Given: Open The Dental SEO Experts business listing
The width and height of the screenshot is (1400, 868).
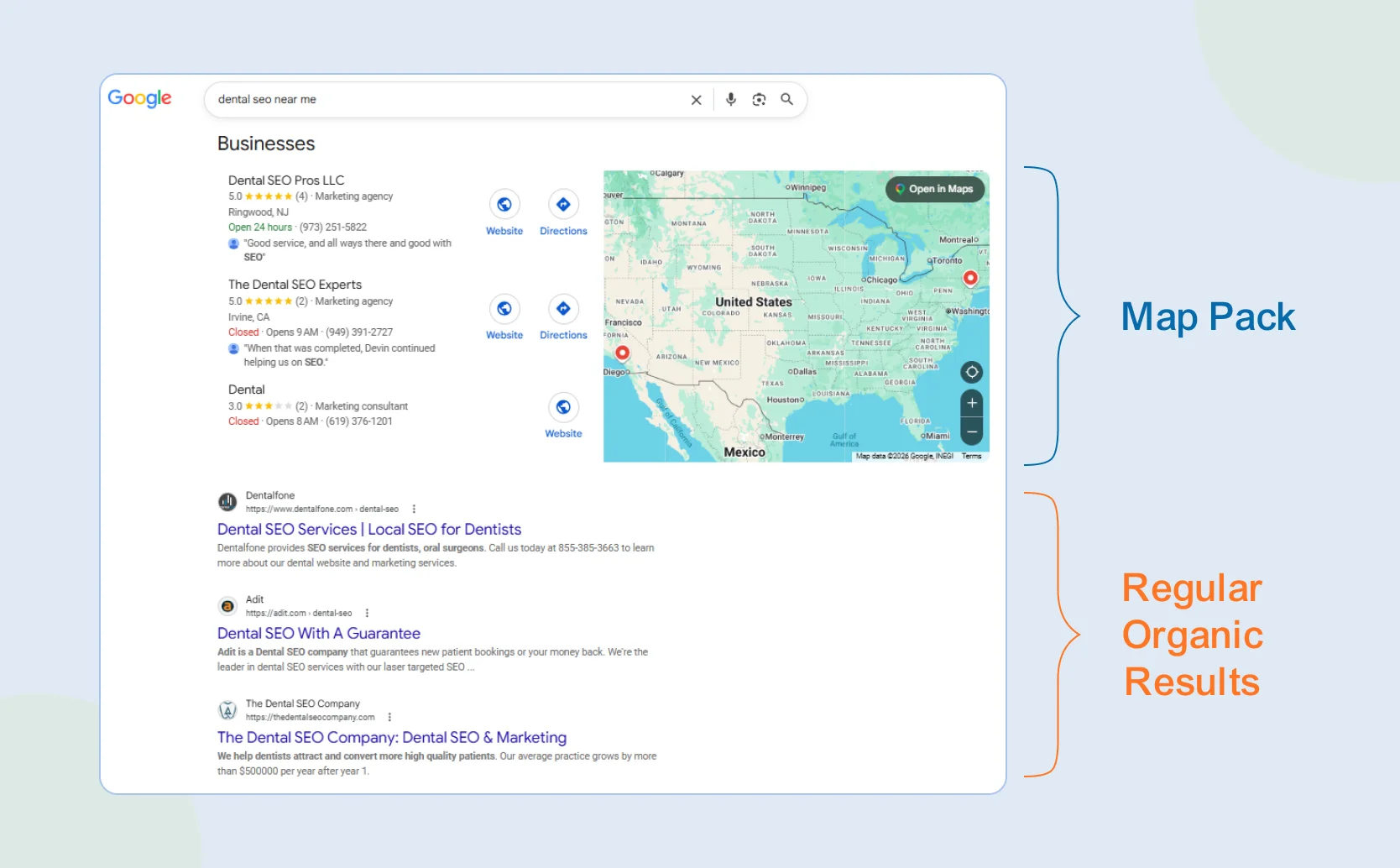Looking at the screenshot, I should pos(295,285).
